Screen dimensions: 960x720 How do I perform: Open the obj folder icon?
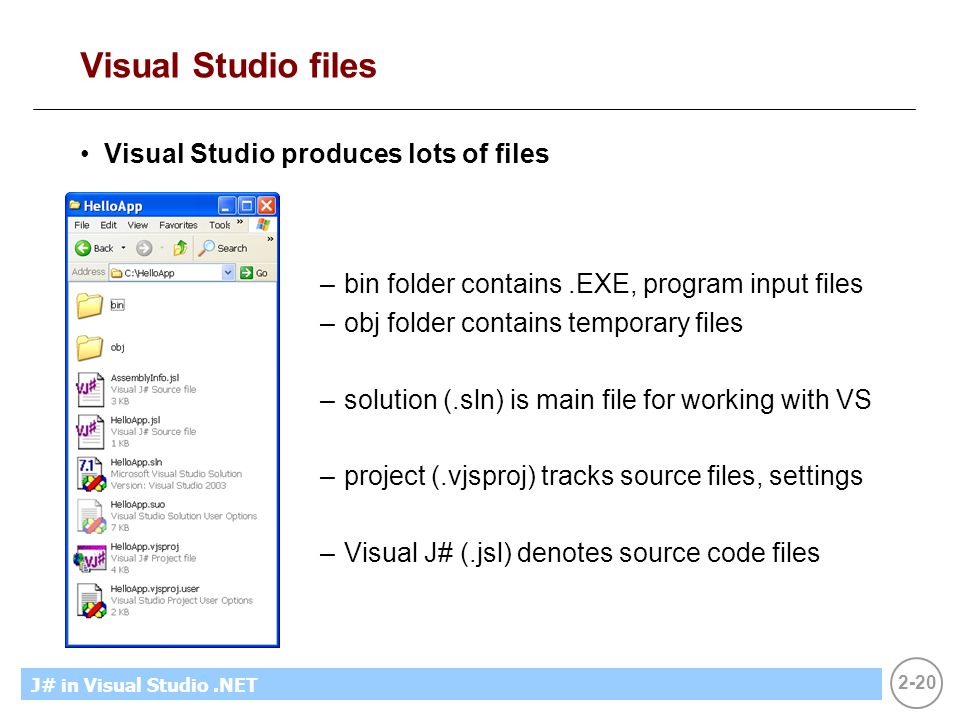[x=89, y=348]
